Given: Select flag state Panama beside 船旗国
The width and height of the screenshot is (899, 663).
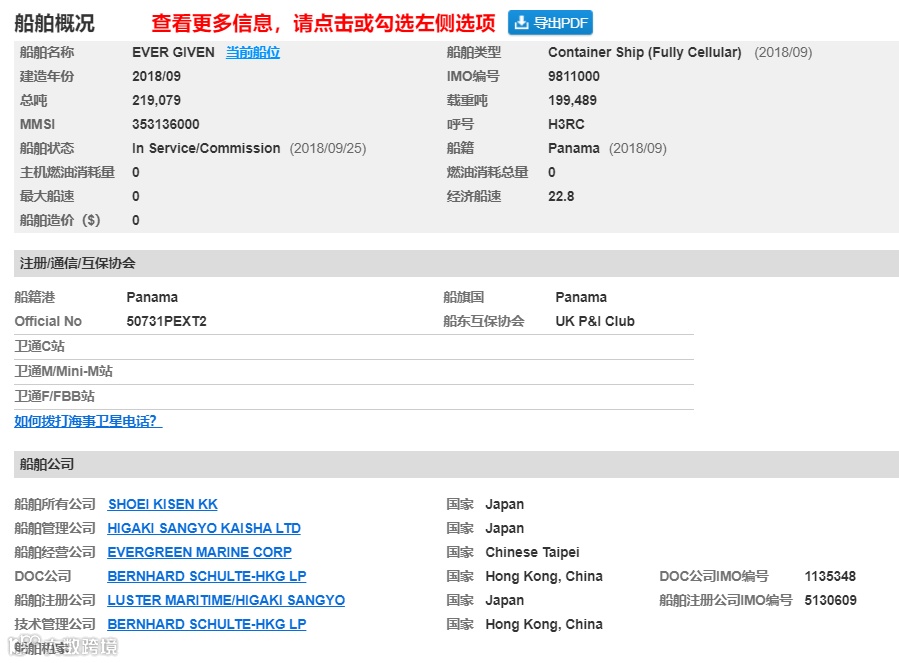Looking at the screenshot, I should [581, 297].
